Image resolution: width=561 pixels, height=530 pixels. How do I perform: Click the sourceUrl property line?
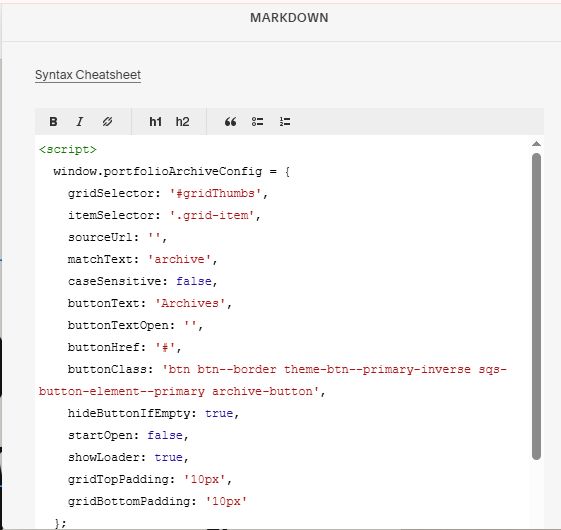(x=117, y=238)
